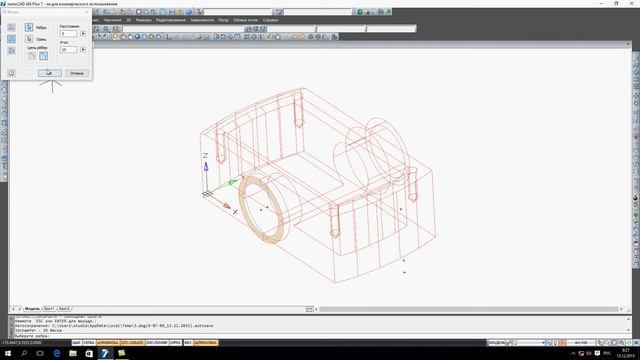
Task: Toggle ВЕС lineweight display
Action: click(x=188, y=343)
